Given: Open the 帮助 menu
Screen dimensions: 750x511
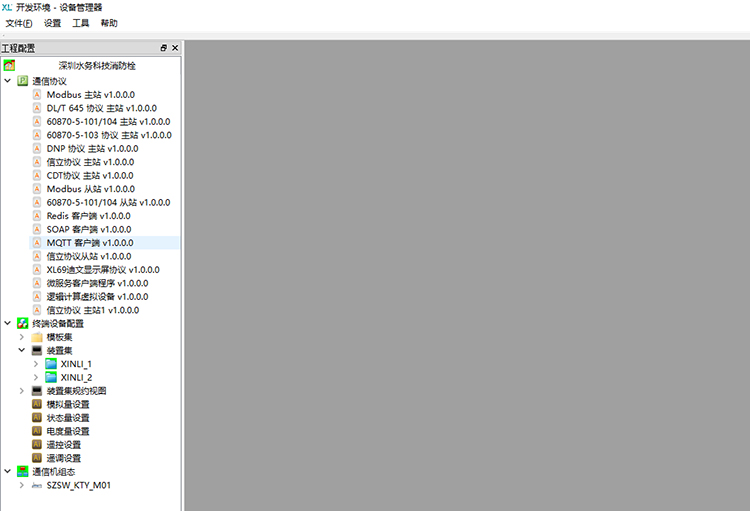Looking at the screenshot, I should click(x=109, y=23).
